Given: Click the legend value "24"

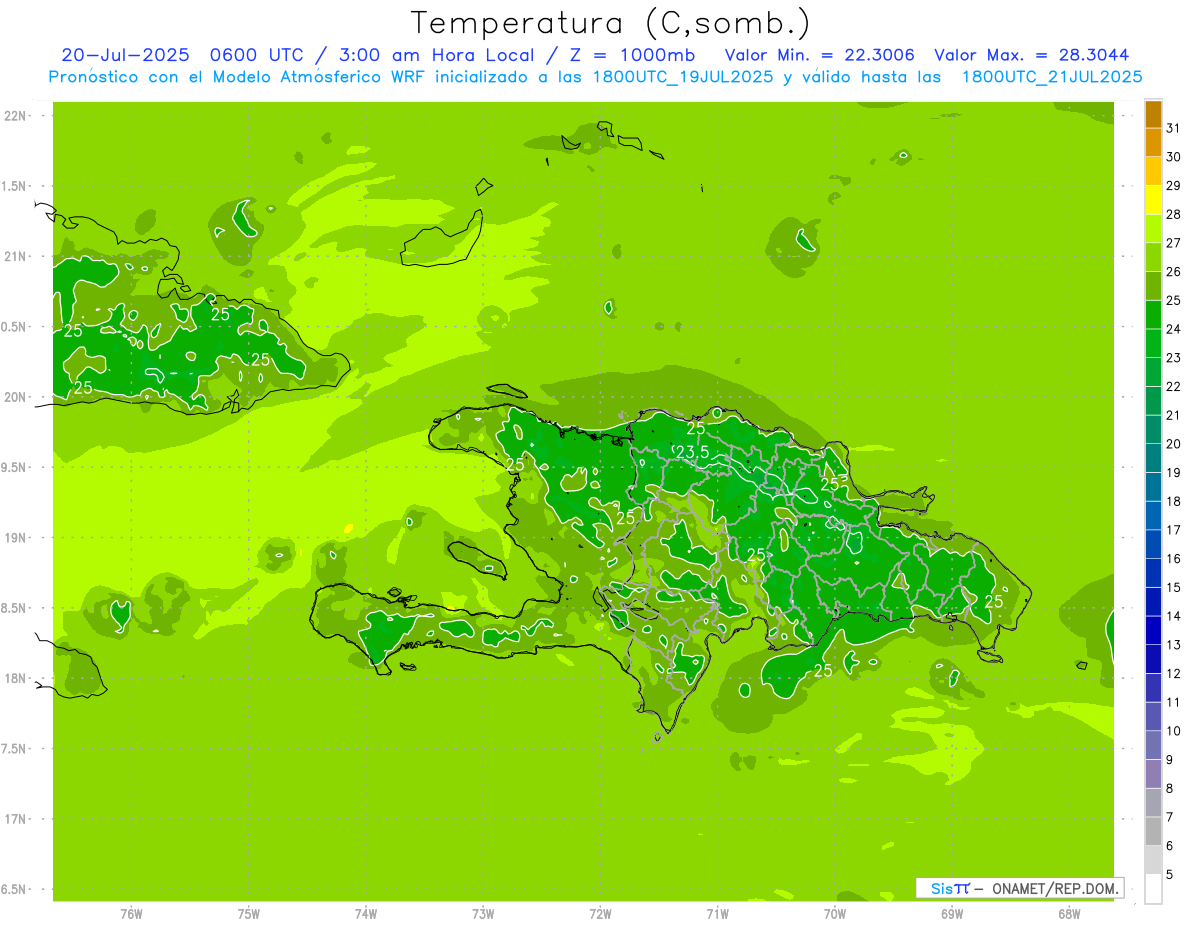Looking at the screenshot, I should click(1173, 329).
